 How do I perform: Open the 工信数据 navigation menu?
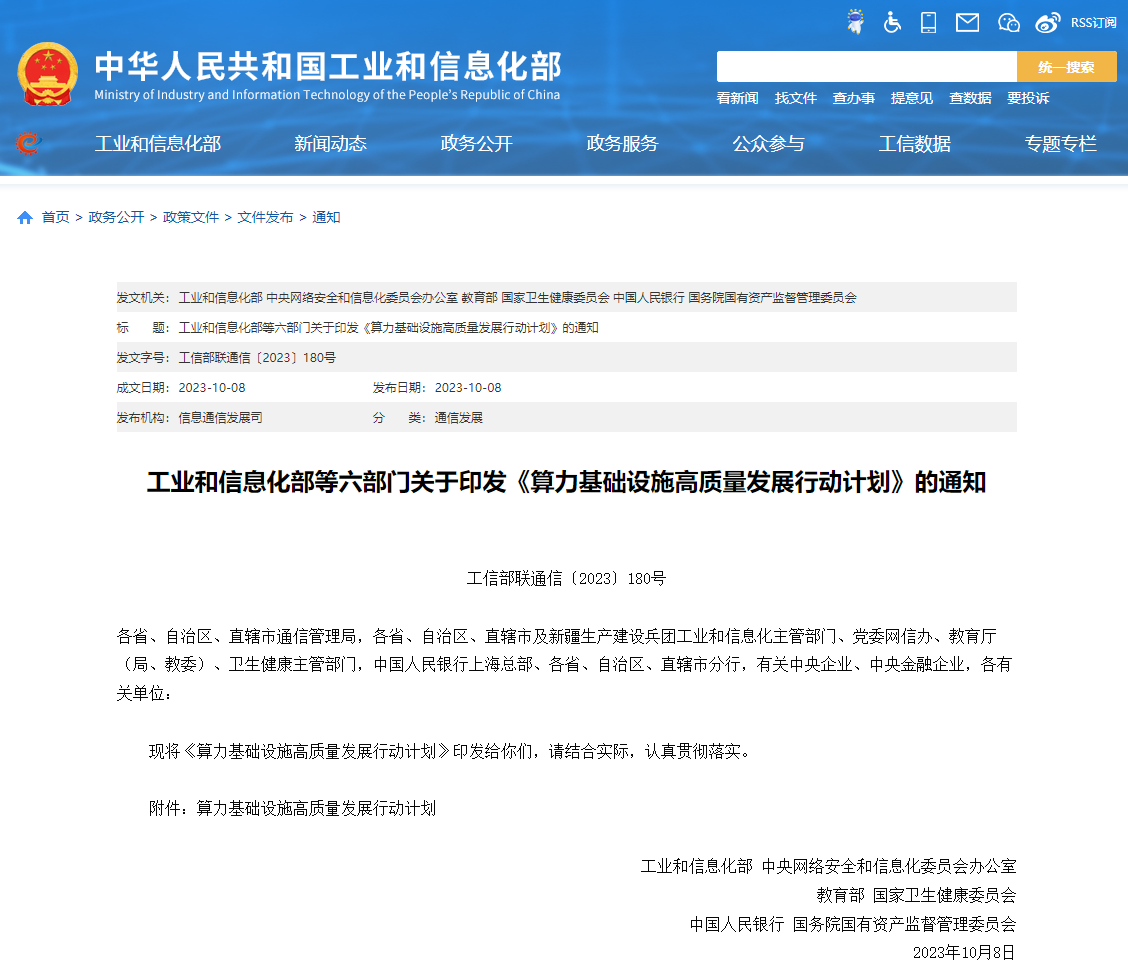tap(914, 144)
